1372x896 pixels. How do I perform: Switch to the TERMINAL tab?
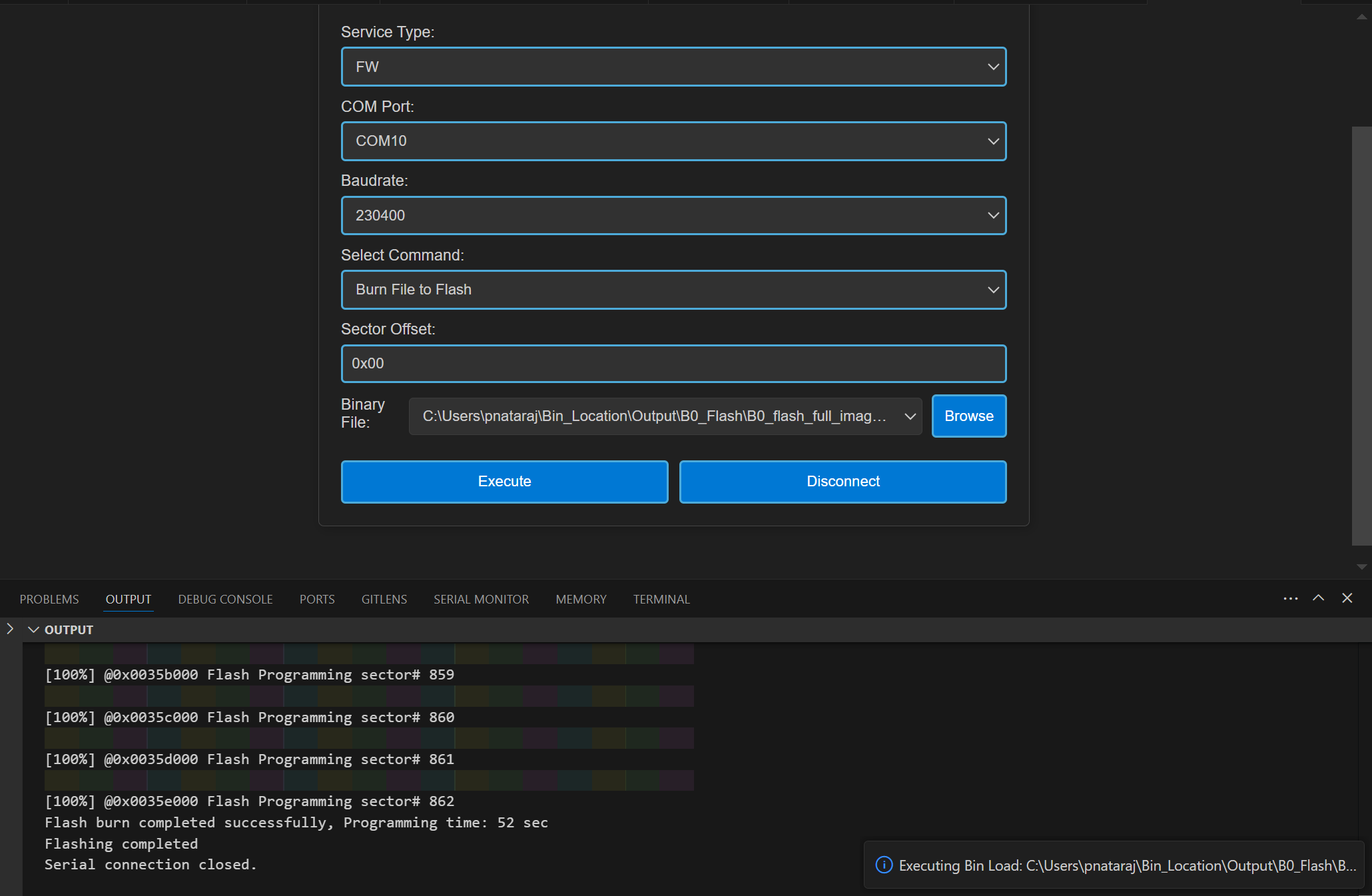[661, 599]
